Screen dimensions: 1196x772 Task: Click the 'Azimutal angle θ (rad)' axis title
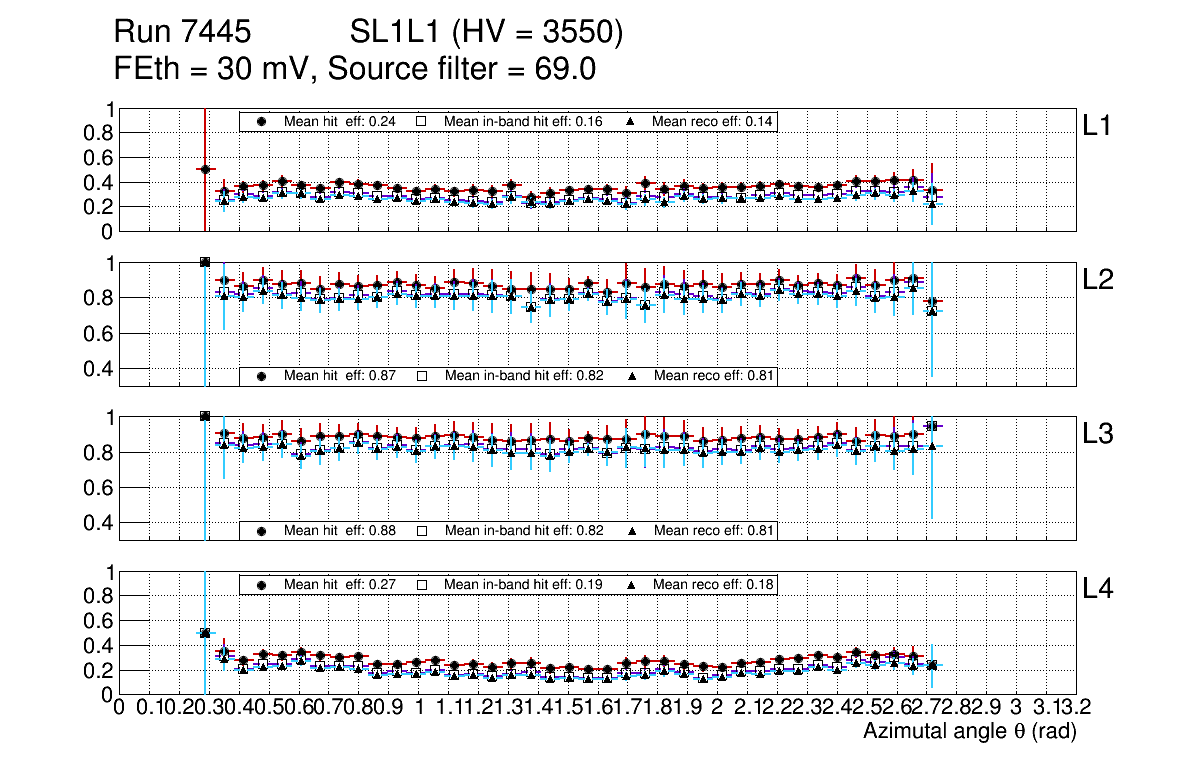tap(969, 733)
